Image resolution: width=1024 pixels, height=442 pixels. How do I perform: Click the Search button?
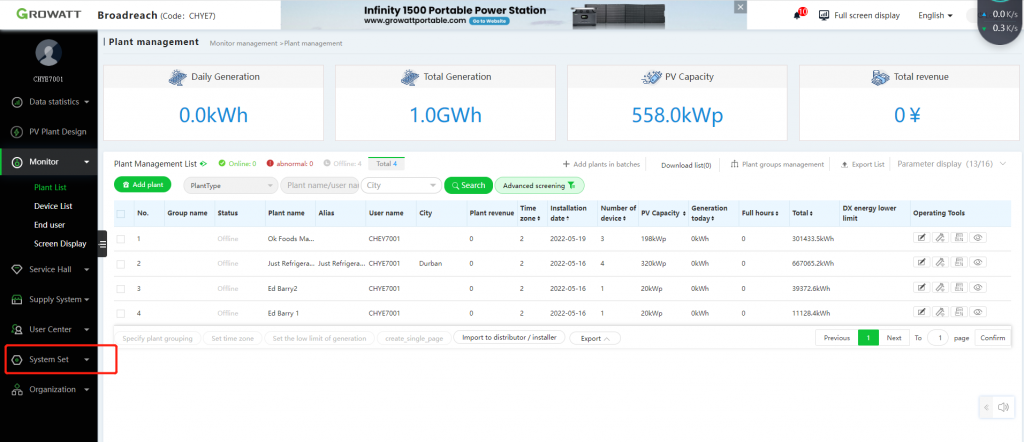(x=466, y=185)
